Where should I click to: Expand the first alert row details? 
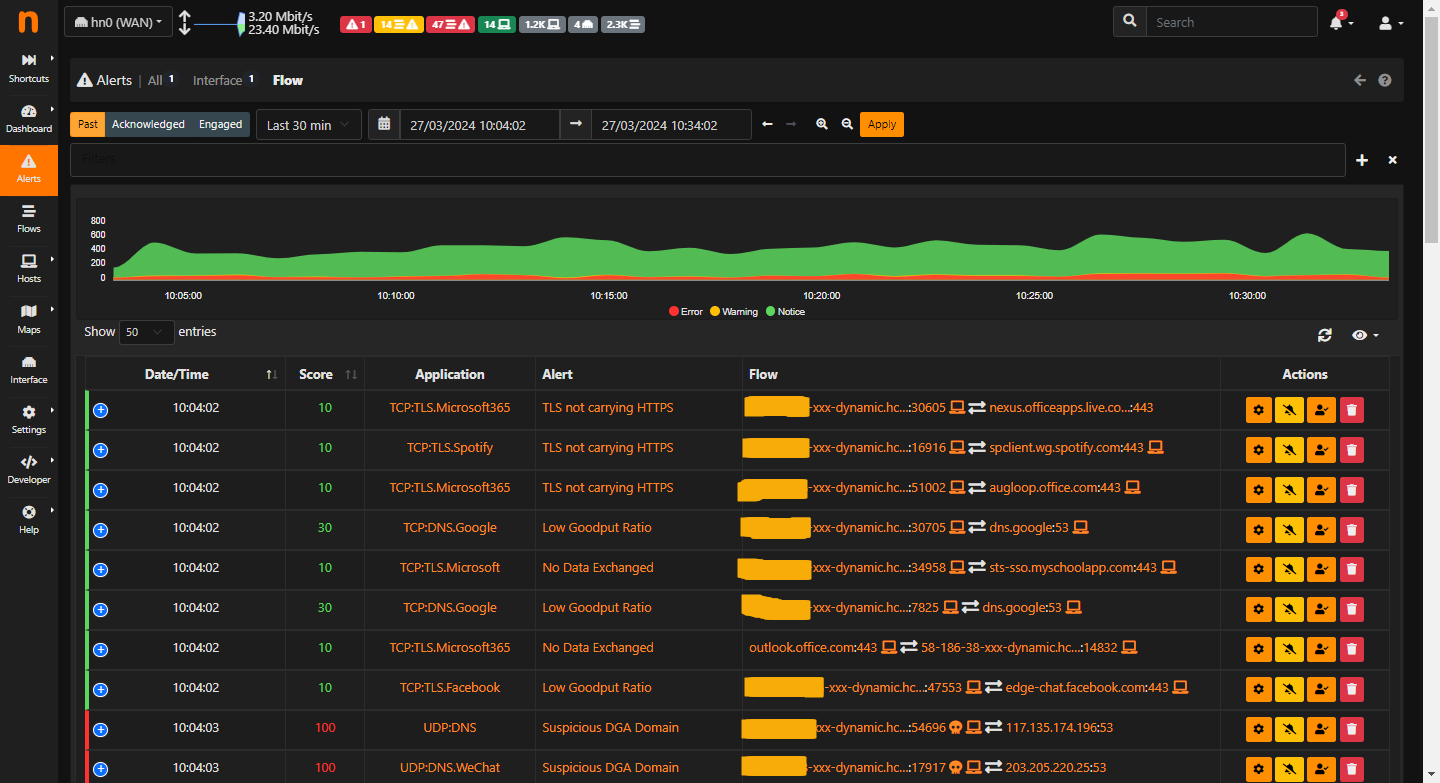click(x=100, y=410)
